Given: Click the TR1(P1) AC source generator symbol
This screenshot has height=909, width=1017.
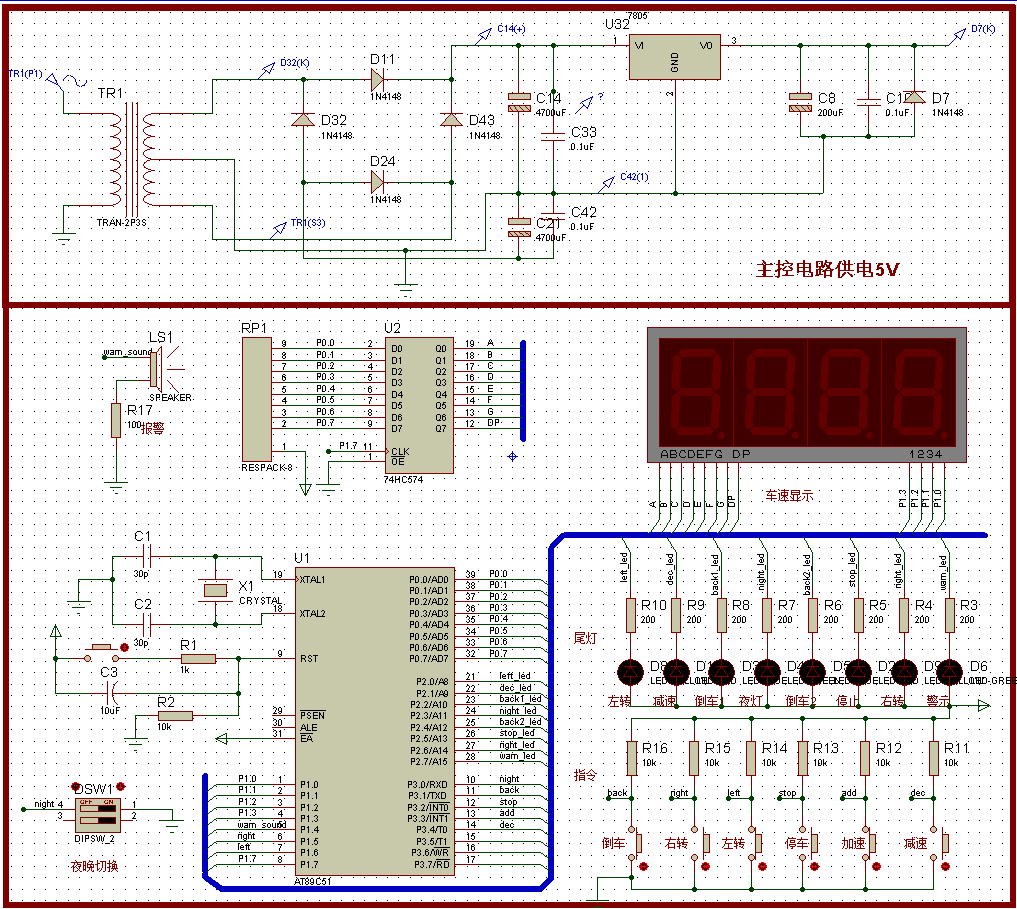Looking at the screenshot, I should [x=67, y=82].
